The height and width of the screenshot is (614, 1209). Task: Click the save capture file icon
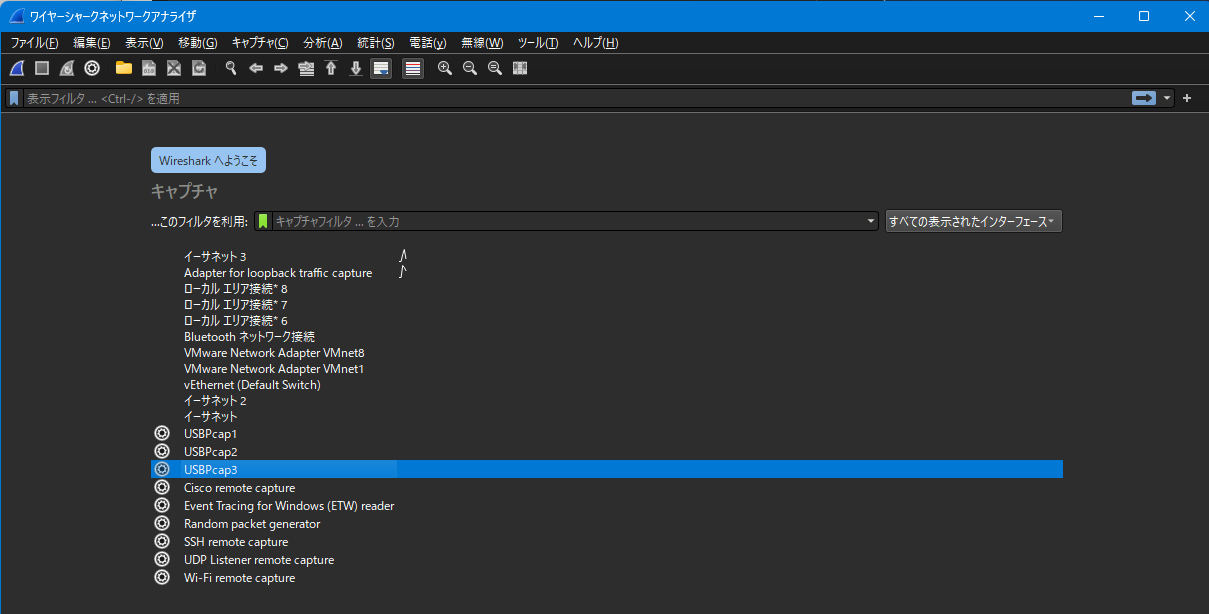[149, 68]
